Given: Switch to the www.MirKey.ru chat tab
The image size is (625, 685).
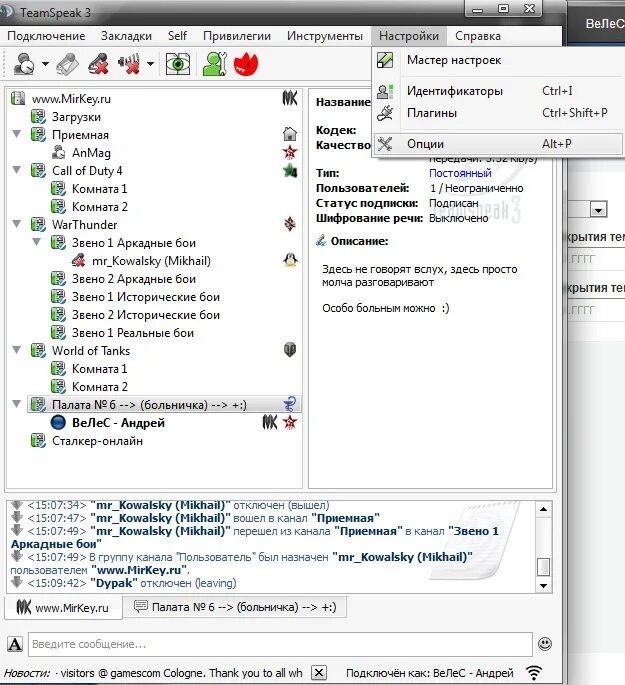Looking at the screenshot, I should pyautogui.click(x=62, y=608).
